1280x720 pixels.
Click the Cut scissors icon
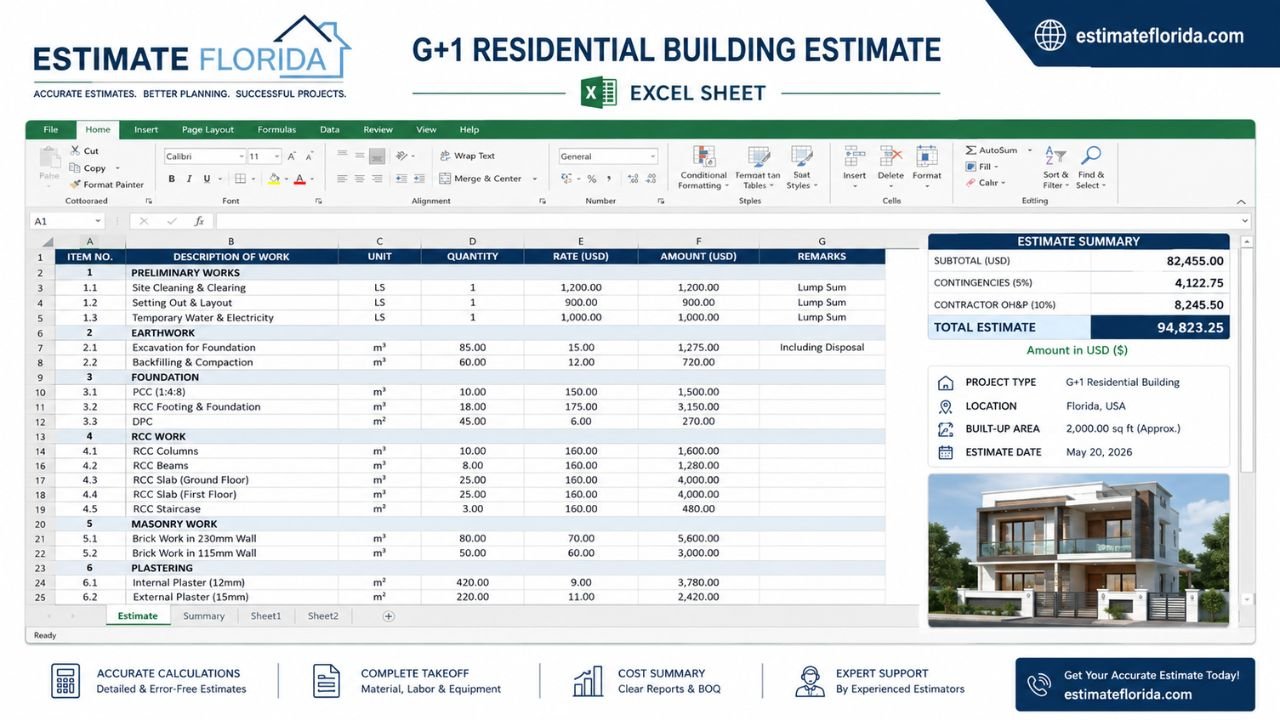pyautogui.click(x=75, y=151)
